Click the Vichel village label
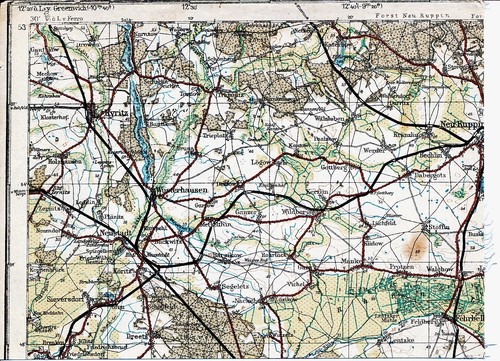This screenshot has width=500, height=361. 296,284
